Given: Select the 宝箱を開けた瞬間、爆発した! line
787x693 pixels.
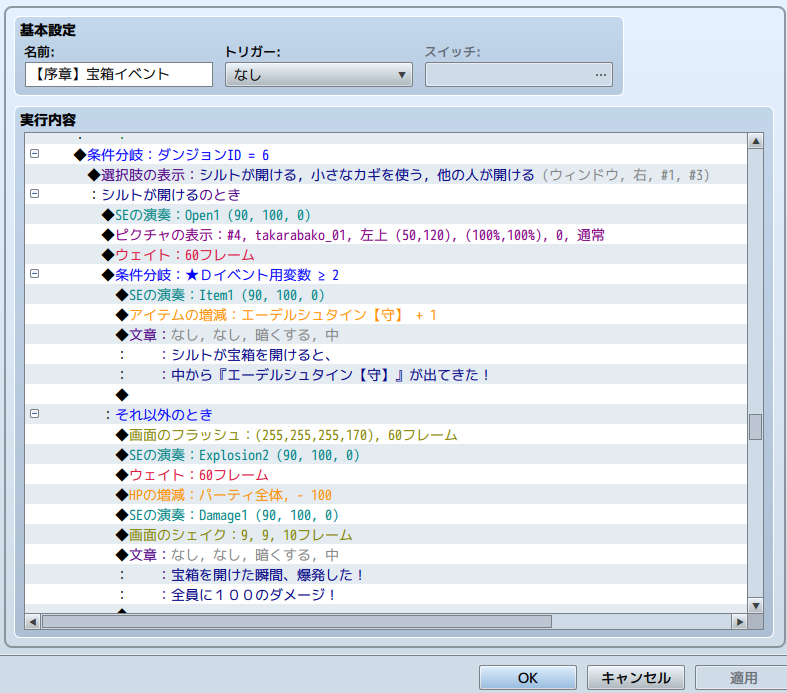Looking at the screenshot, I should (x=385, y=575).
